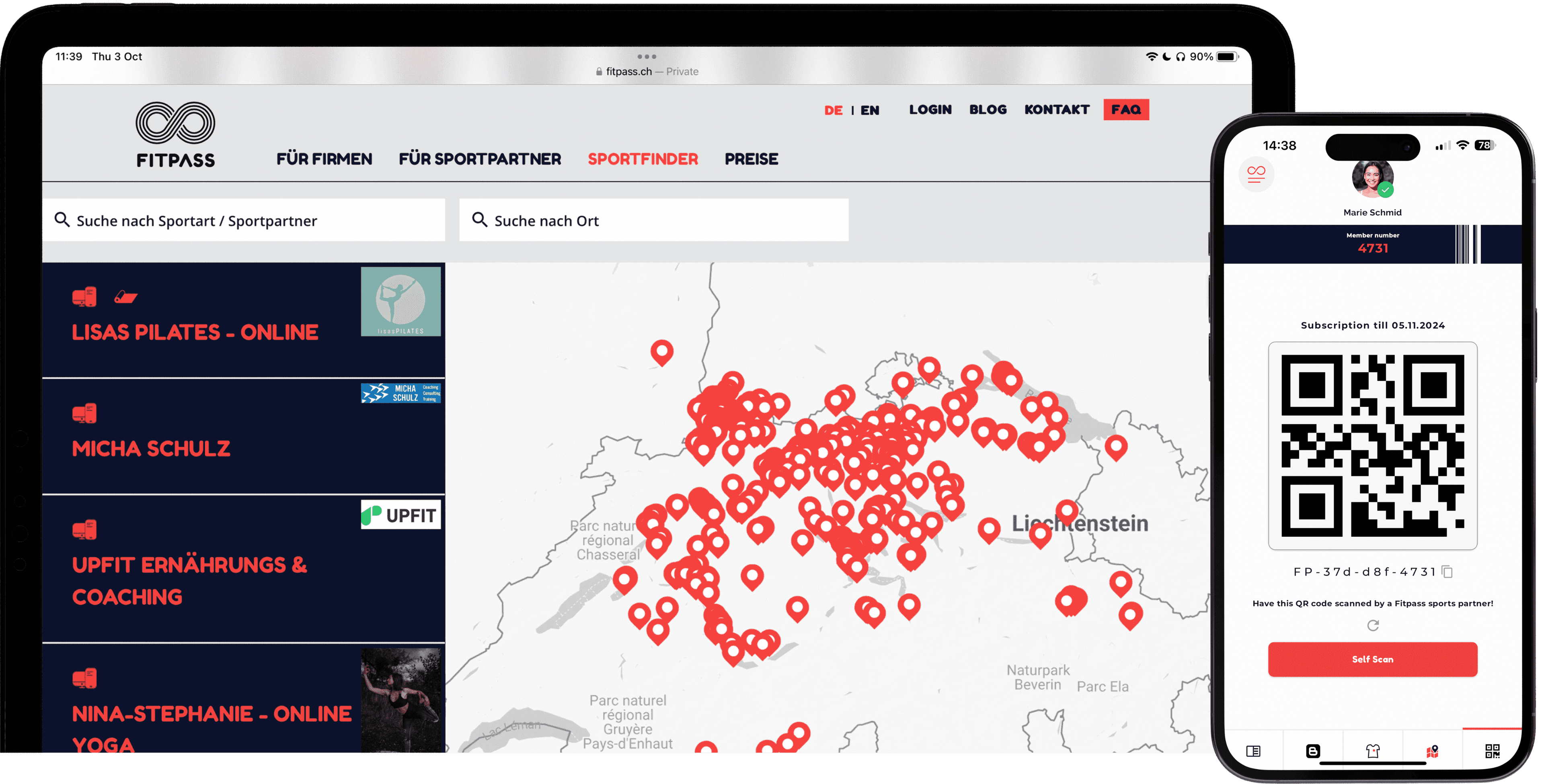Tap the refresh icon below the QR code
The image size is (1544, 784).
(x=1373, y=625)
